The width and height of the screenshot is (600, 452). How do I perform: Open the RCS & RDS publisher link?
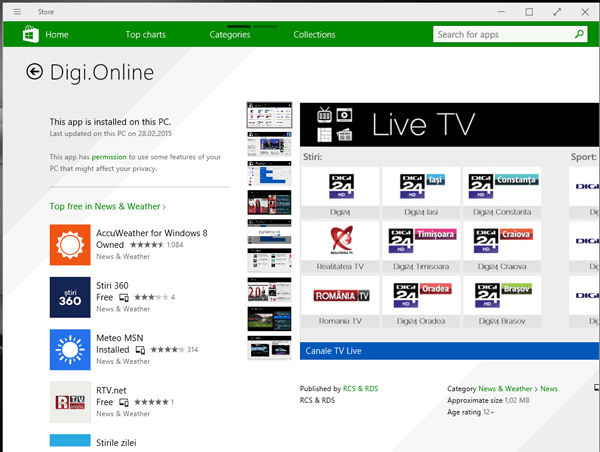coord(360,389)
